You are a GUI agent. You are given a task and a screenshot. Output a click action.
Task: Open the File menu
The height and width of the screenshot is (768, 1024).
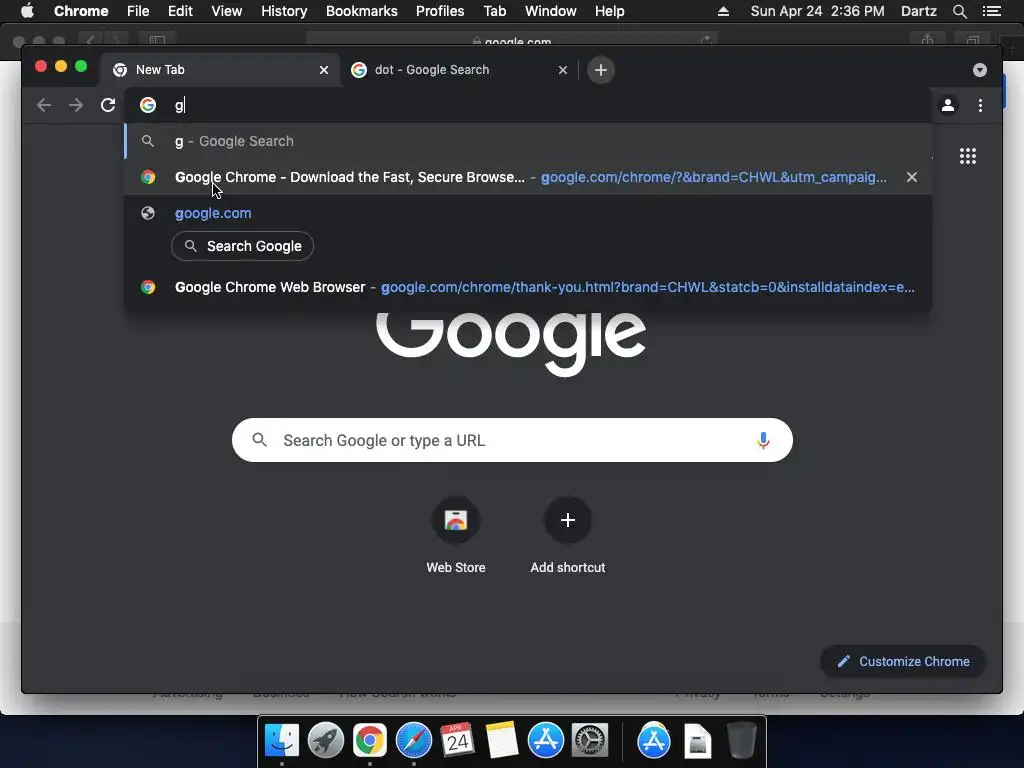coord(138,11)
